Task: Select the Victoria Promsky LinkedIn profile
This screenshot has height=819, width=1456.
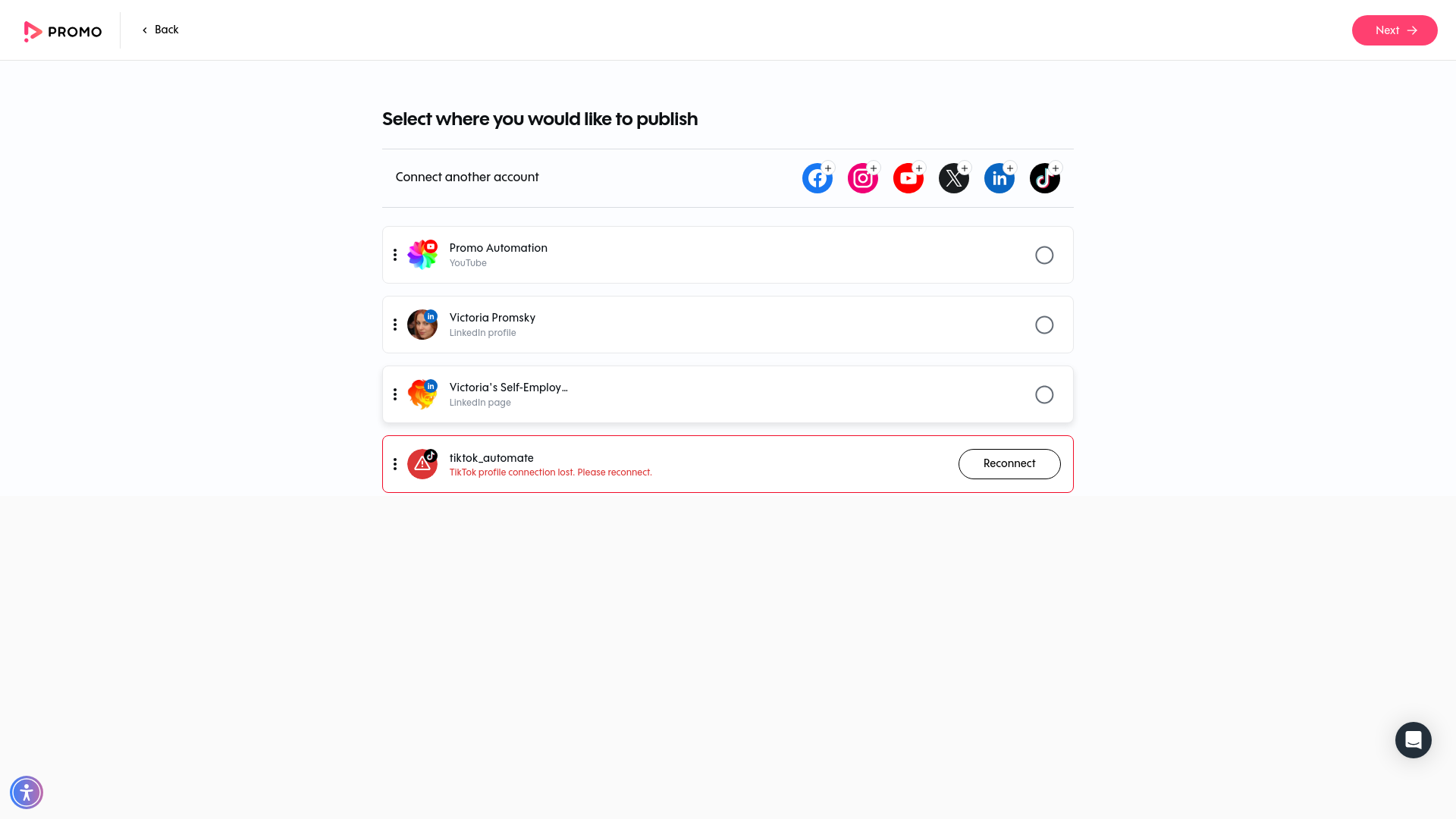Action: (x=1044, y=325)
